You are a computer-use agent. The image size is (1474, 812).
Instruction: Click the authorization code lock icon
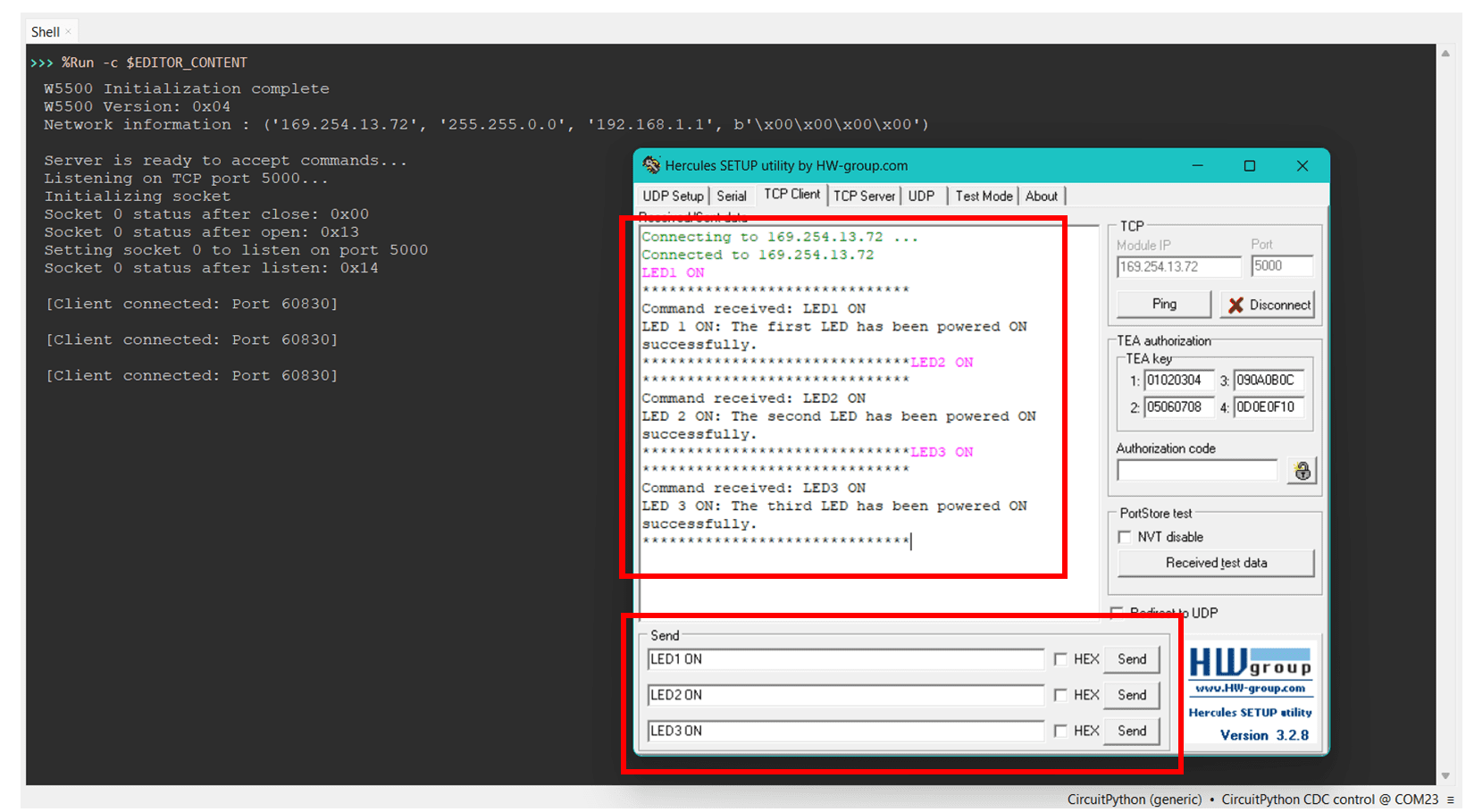tap(1302, 471)
